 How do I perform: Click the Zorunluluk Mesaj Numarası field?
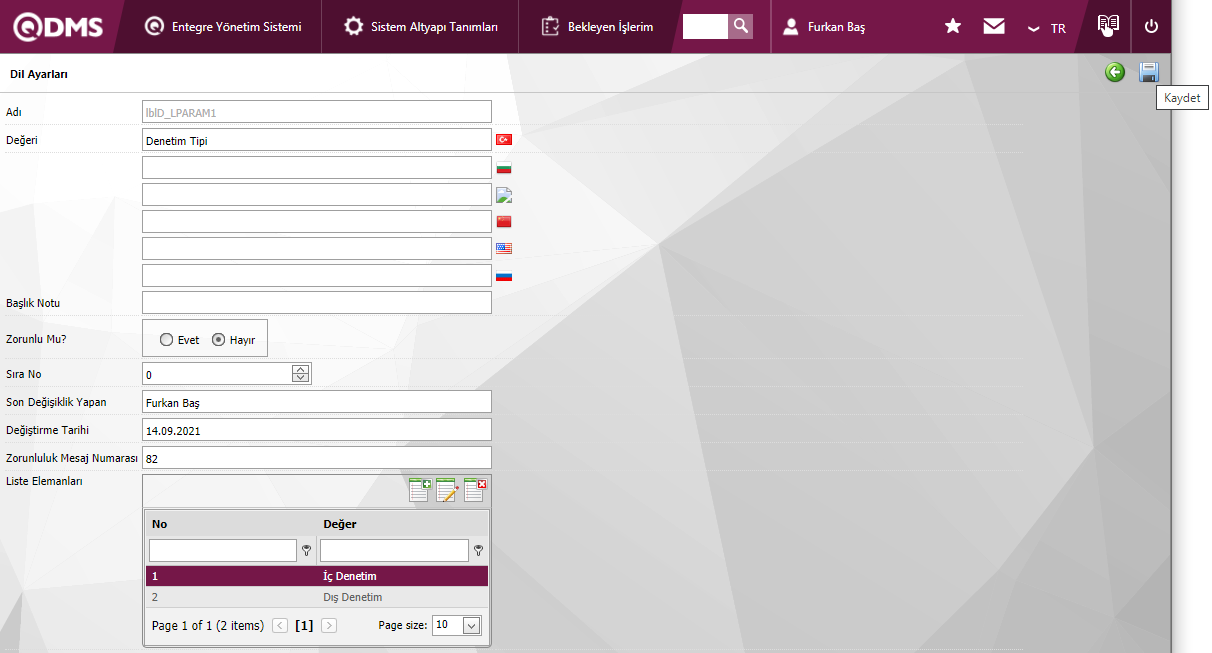pos(317,458)
